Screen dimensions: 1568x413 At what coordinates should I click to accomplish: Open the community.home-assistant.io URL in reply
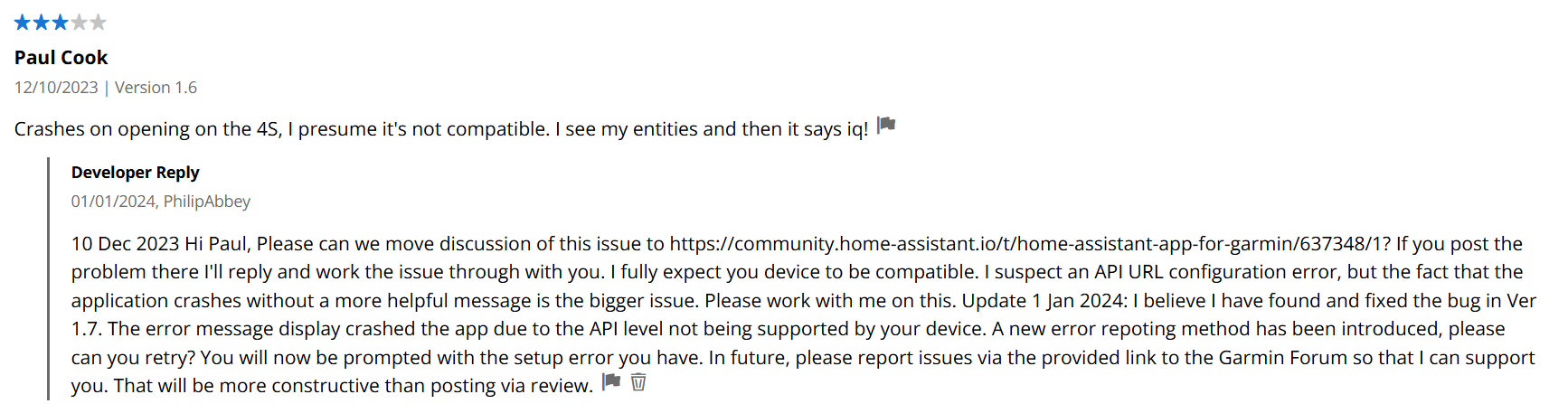click(1026, 244)
